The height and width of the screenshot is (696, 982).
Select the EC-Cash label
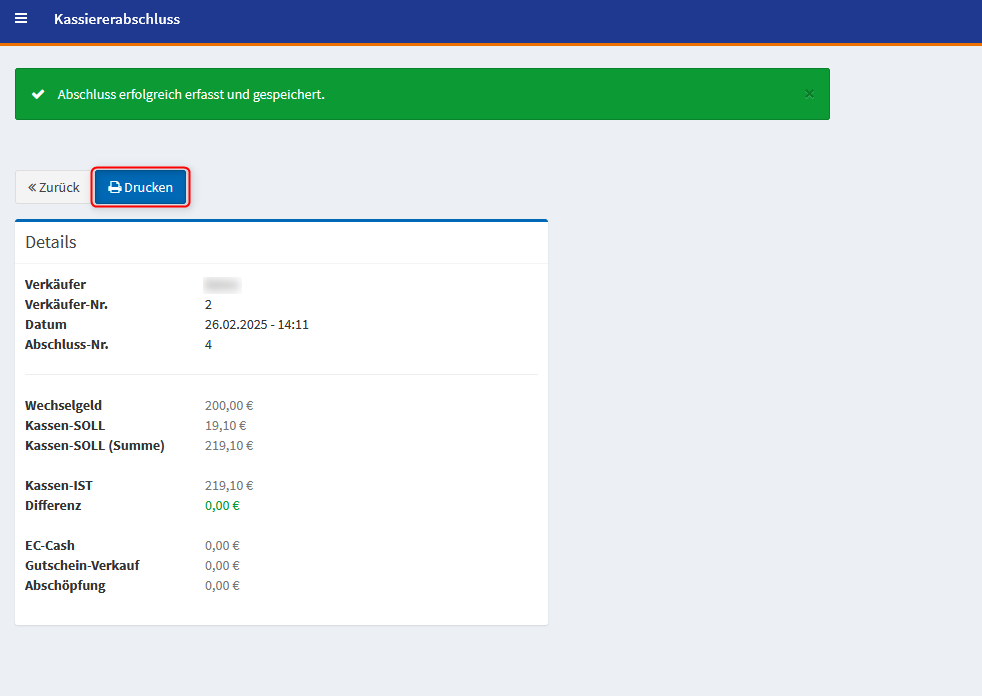click(x=50, y=545)
